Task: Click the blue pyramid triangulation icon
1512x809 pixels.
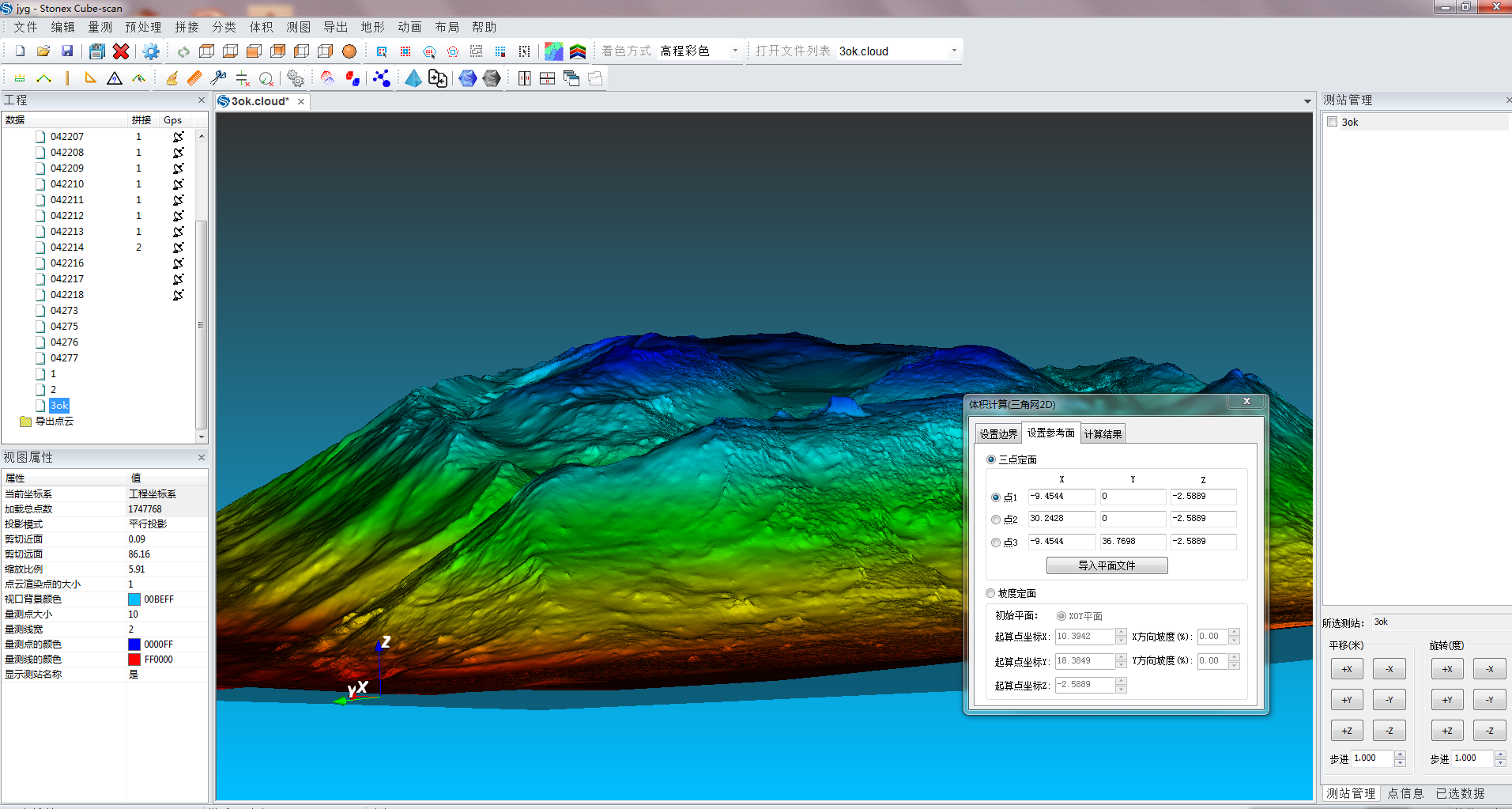Action: (x=413, y=78)
